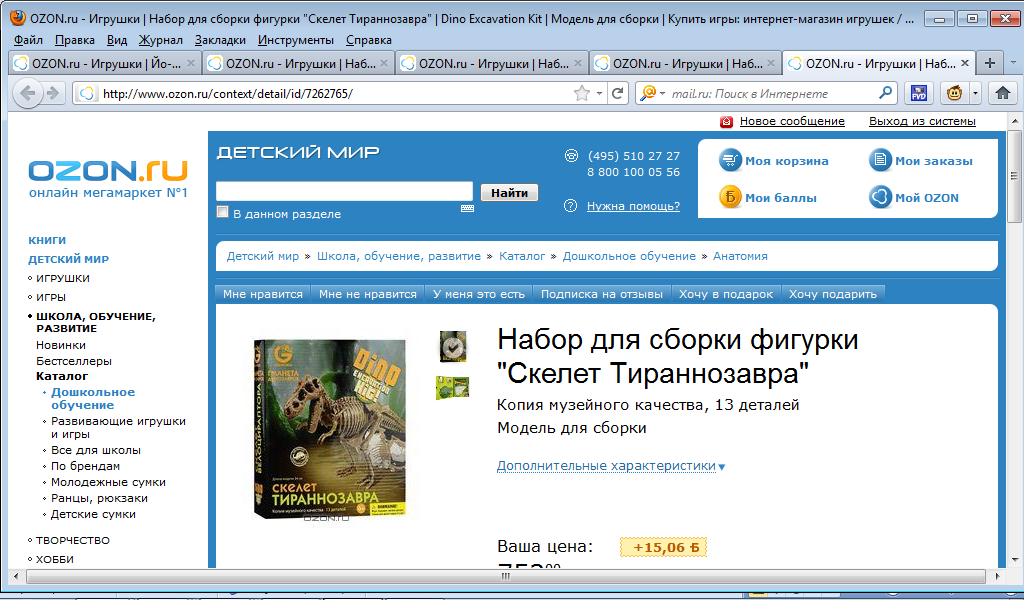
Task: Click 'У меня это есть' button
Action: pyautogui.click(x=479, y=294)
